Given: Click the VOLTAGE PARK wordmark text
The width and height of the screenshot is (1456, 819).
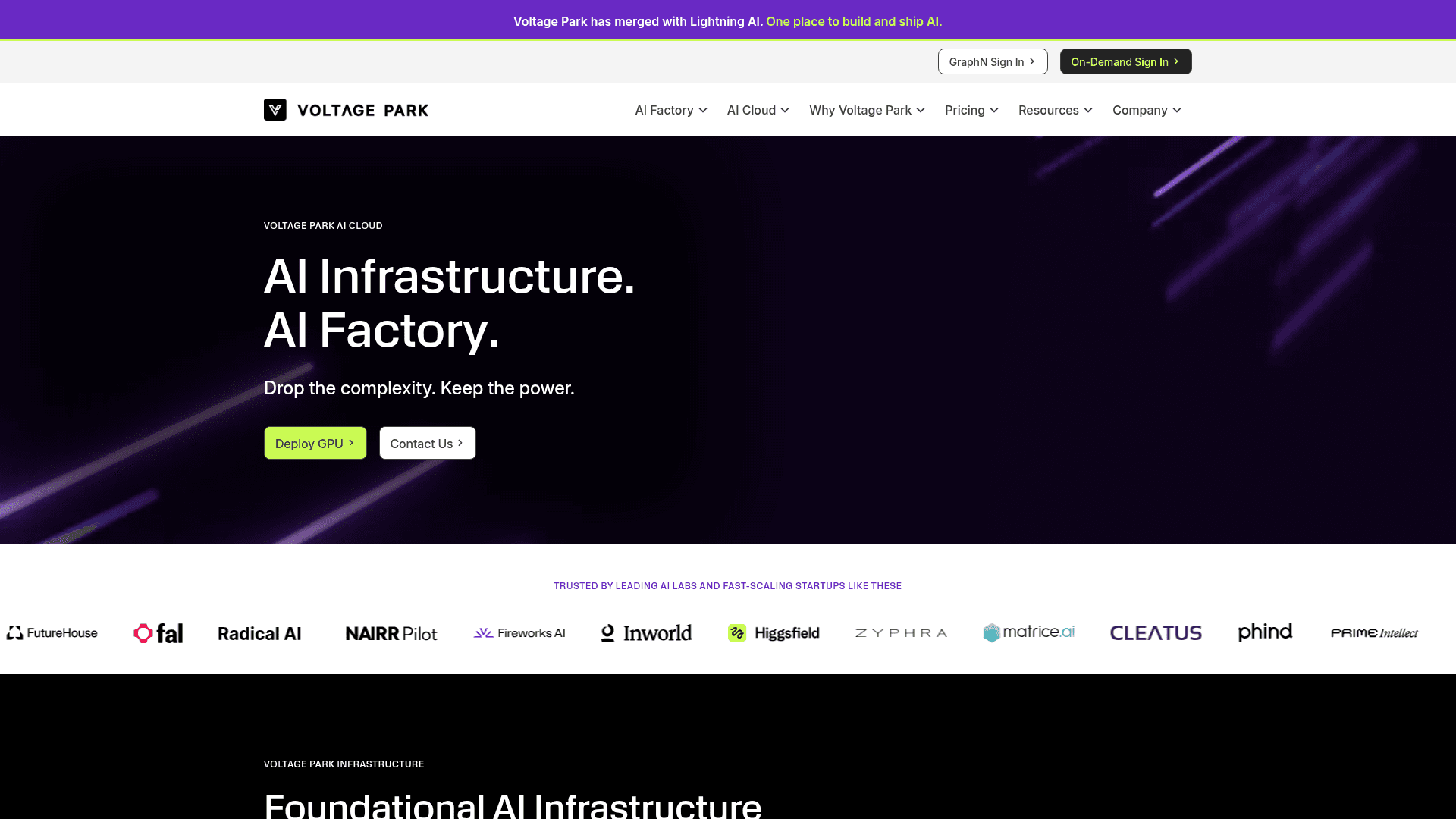Looking at the screenshot, I should click(x=362, y=111).
